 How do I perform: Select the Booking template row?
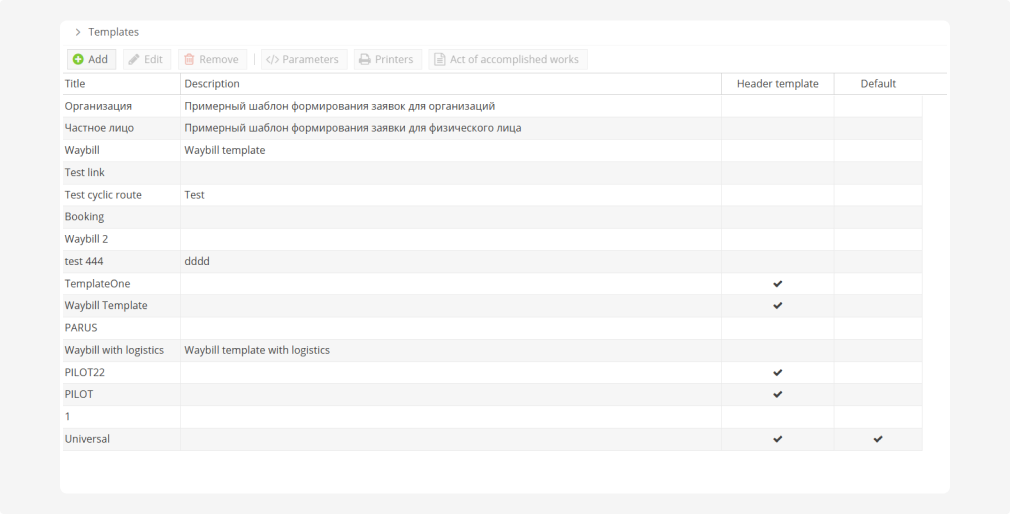tap(84, 217)
